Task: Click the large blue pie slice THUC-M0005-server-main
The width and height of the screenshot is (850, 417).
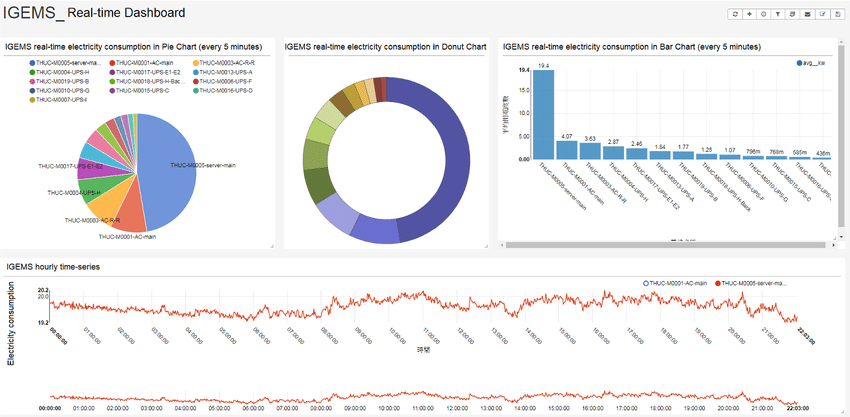Action: coord(169,174)
